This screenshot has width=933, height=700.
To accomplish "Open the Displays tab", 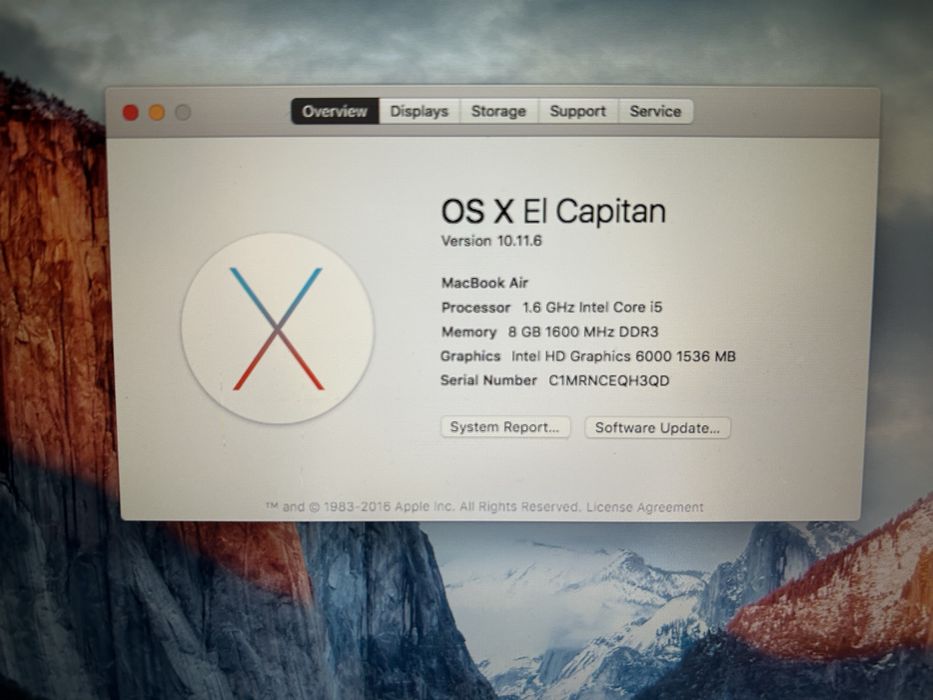I will point(419,111).
